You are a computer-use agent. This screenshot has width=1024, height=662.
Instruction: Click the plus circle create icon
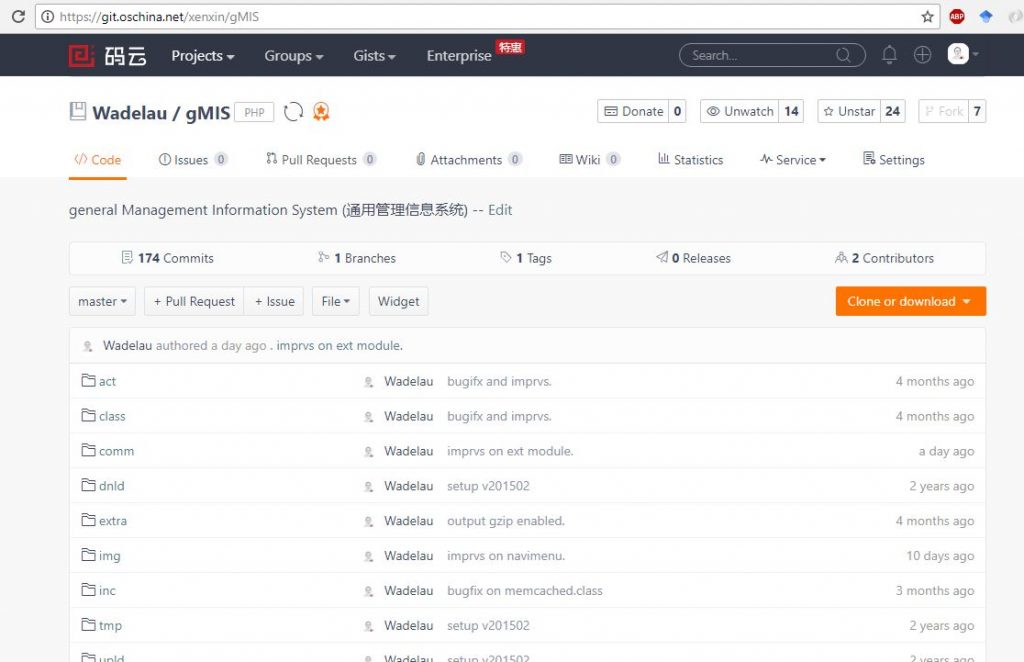922,55
